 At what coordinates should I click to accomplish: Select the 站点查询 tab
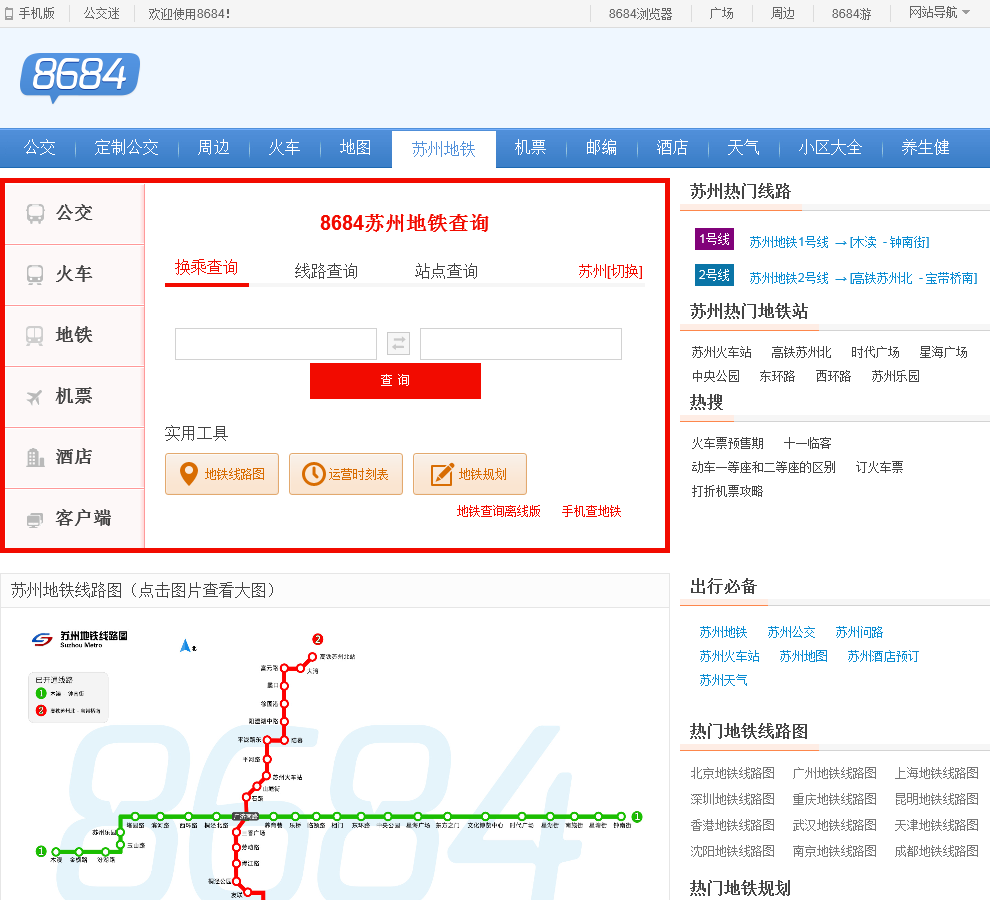(x=446, y=272)
